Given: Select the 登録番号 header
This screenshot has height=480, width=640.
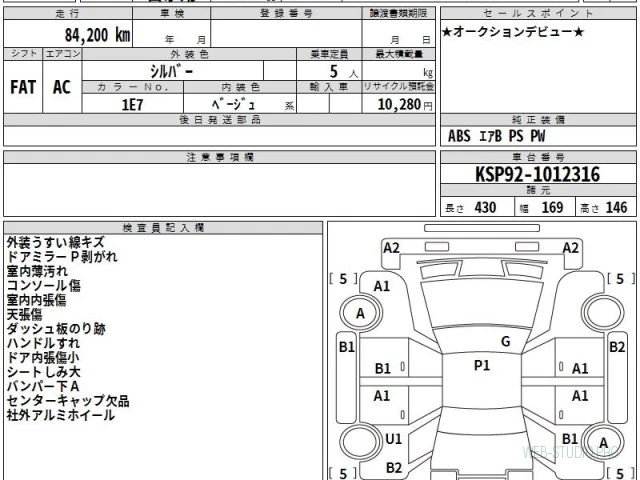Looking at the screenshot, I should coord(287,13).
